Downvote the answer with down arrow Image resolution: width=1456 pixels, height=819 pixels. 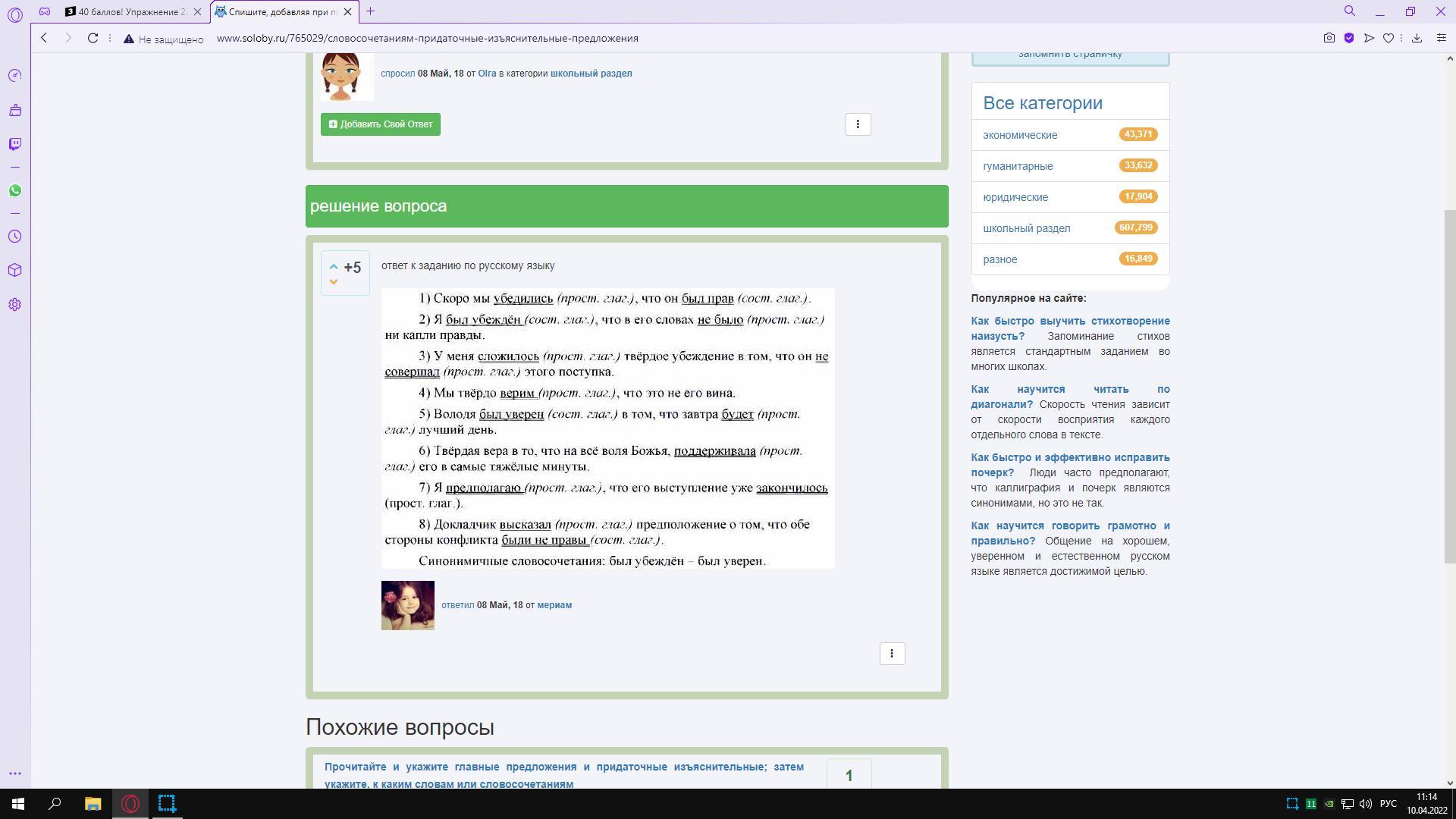pos(333,282)
